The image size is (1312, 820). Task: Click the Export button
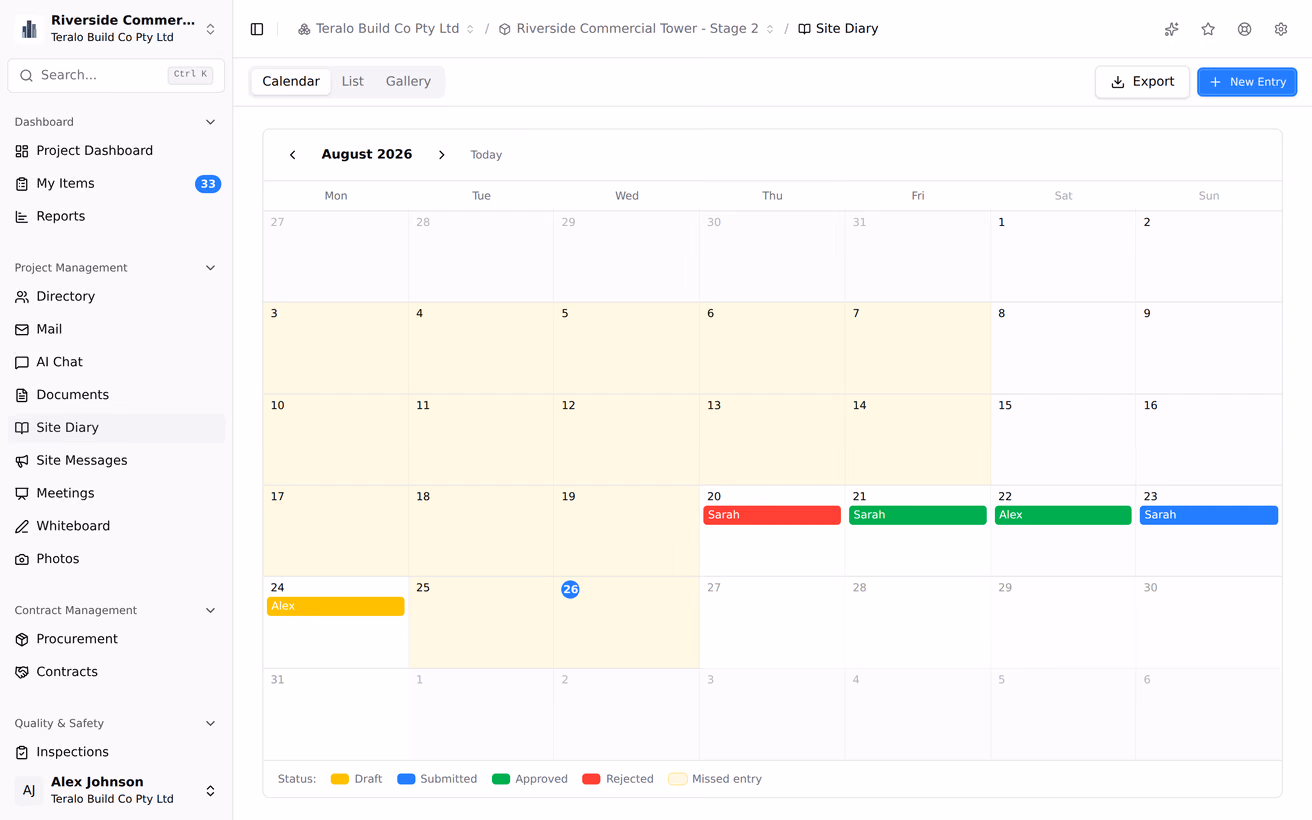1142,82
